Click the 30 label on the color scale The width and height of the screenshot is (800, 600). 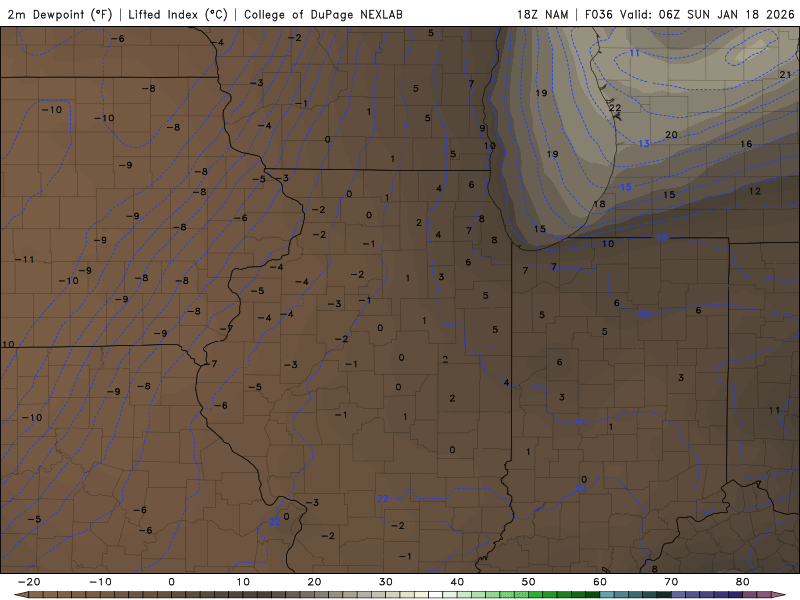coord(386,582)
